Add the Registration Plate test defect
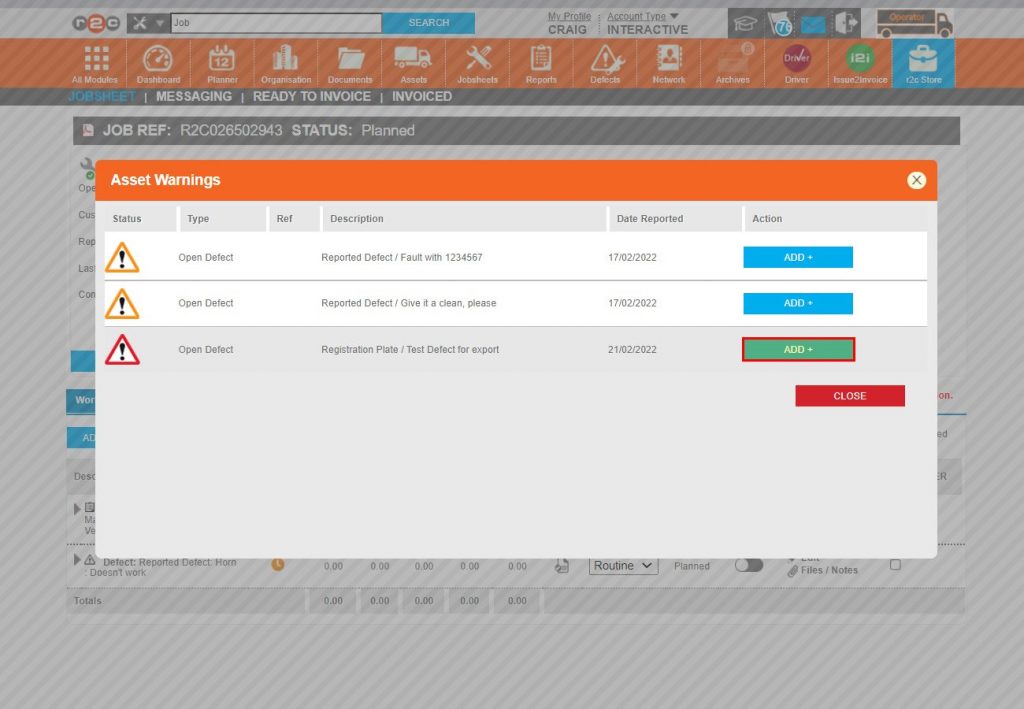The height and width of the screenshot is (709, 1024). (x=798, y=349)
